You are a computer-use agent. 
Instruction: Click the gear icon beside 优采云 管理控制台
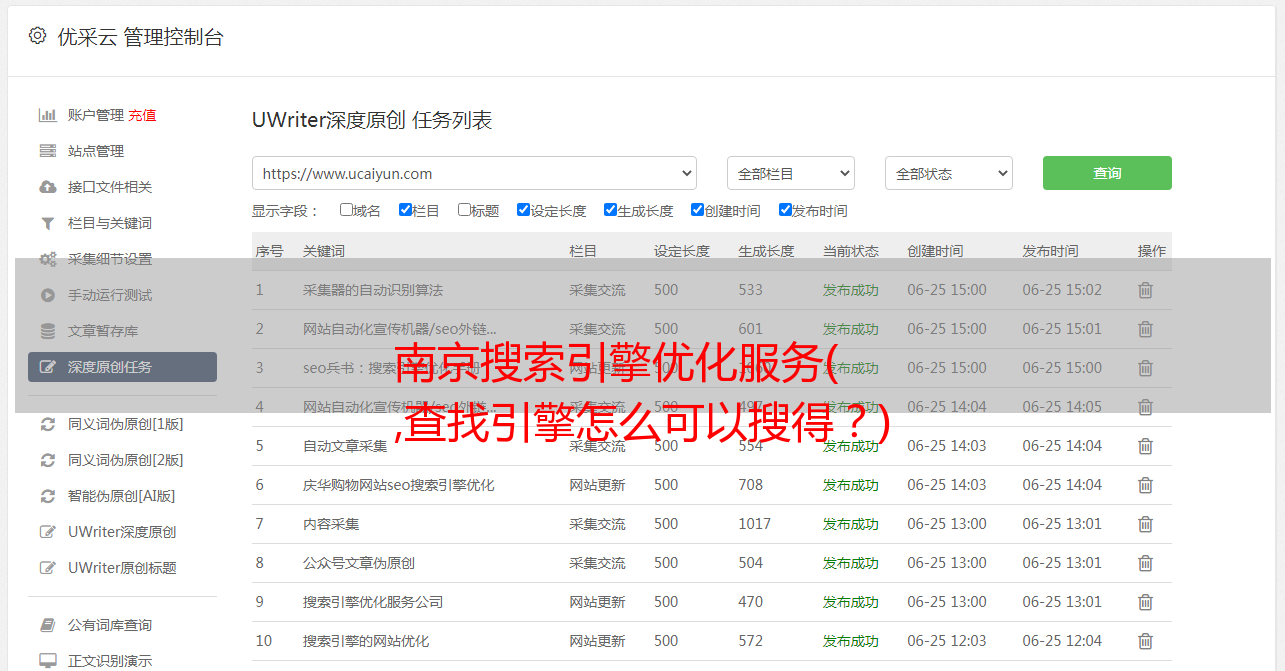click(x=38, y=36)
